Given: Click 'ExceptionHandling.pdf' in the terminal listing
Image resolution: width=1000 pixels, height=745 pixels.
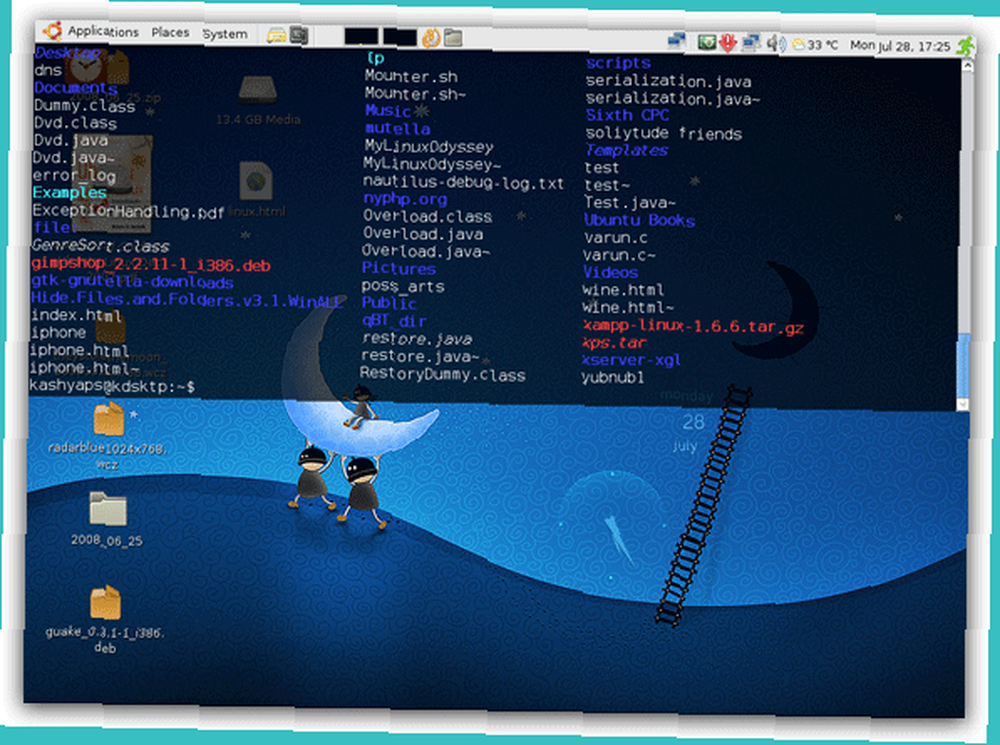Looking at the screenshot, I should [x=128, y=211].
